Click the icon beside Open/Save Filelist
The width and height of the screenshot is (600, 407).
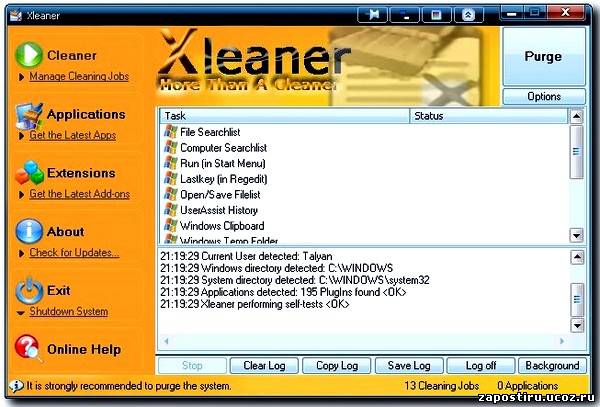click(171, 194)
